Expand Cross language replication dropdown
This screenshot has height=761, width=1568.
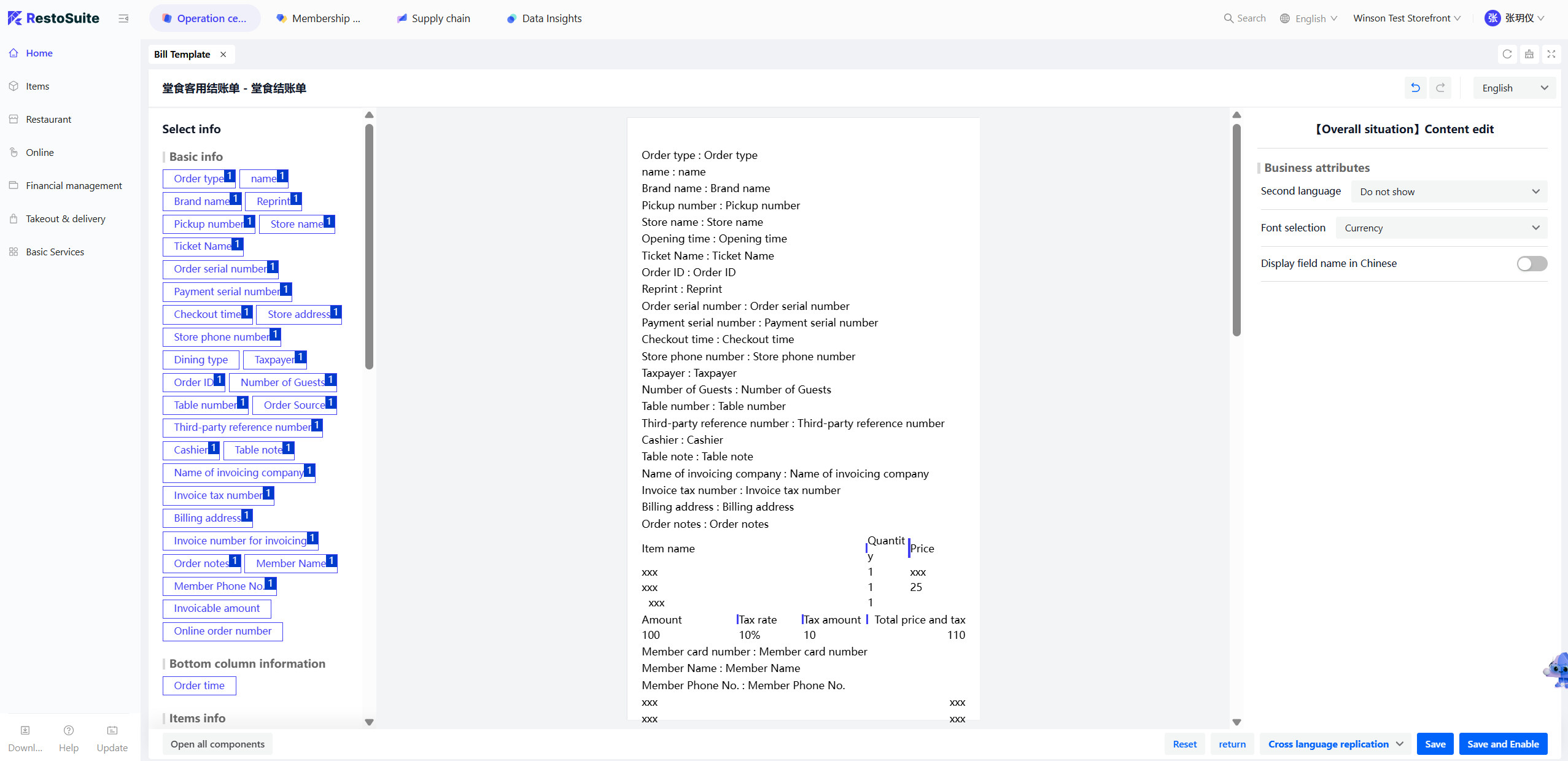1335,744
